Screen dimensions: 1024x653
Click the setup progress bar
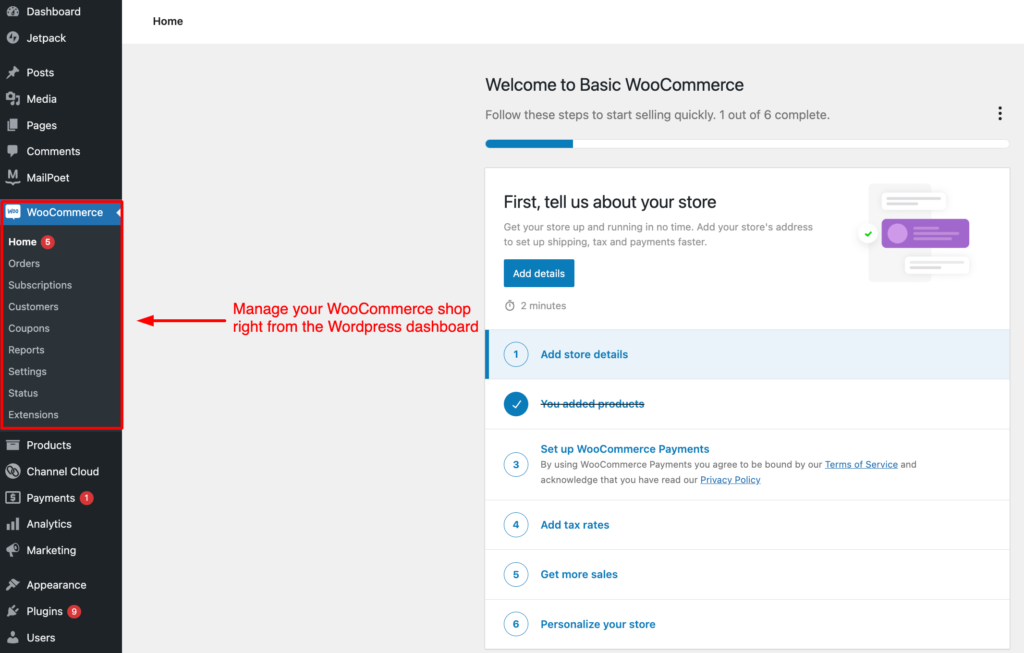(x=747, y=144)
